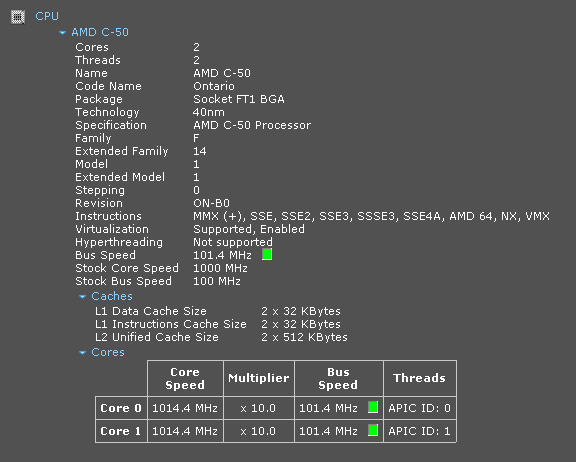
Task: Select the Core 0 row header
Action: click(x=121, y=408)
